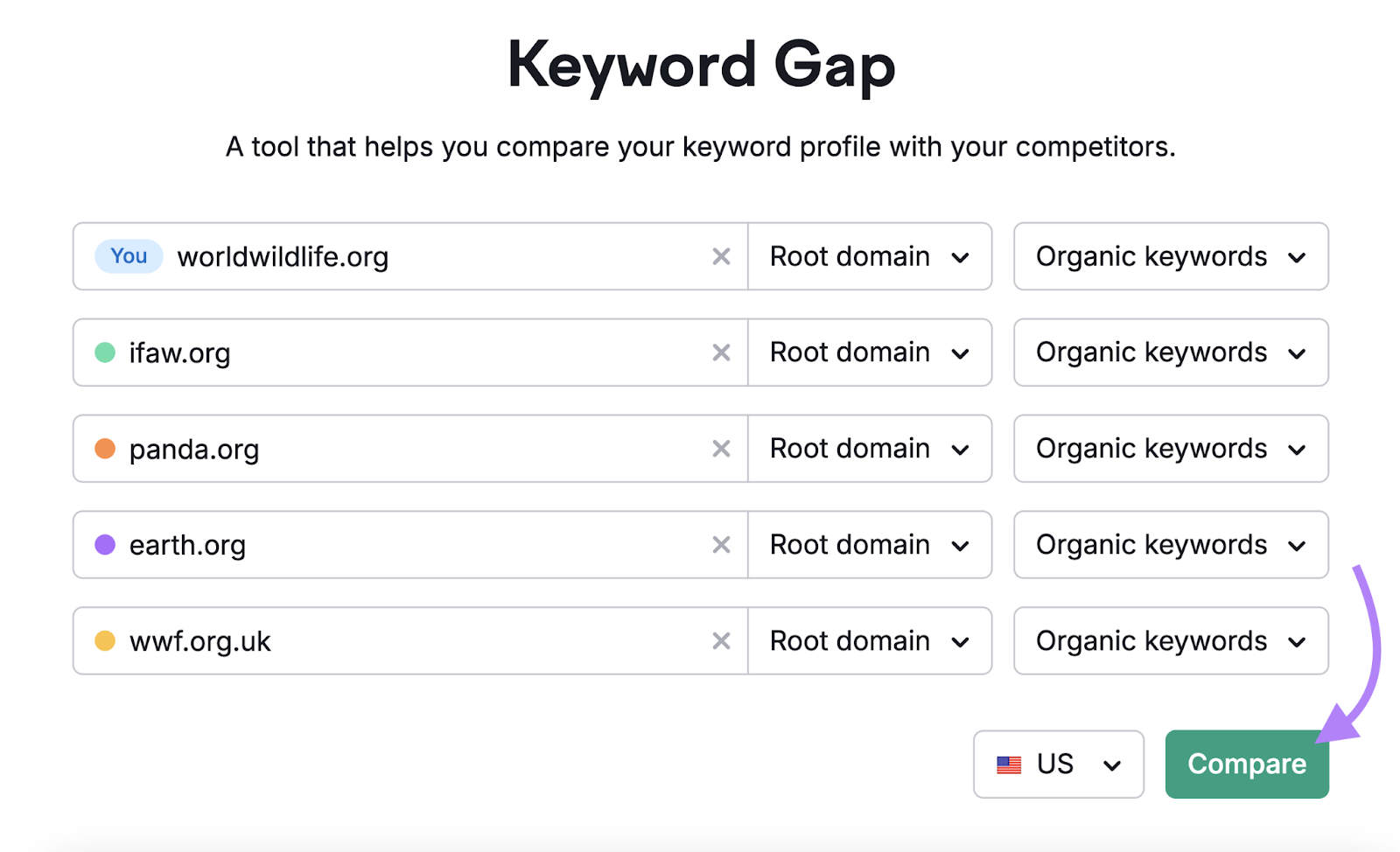Screen dimensions: 1400x852
Task: Open Root domain options for wwf.org.uk
Action: click(x=870, y=641)
